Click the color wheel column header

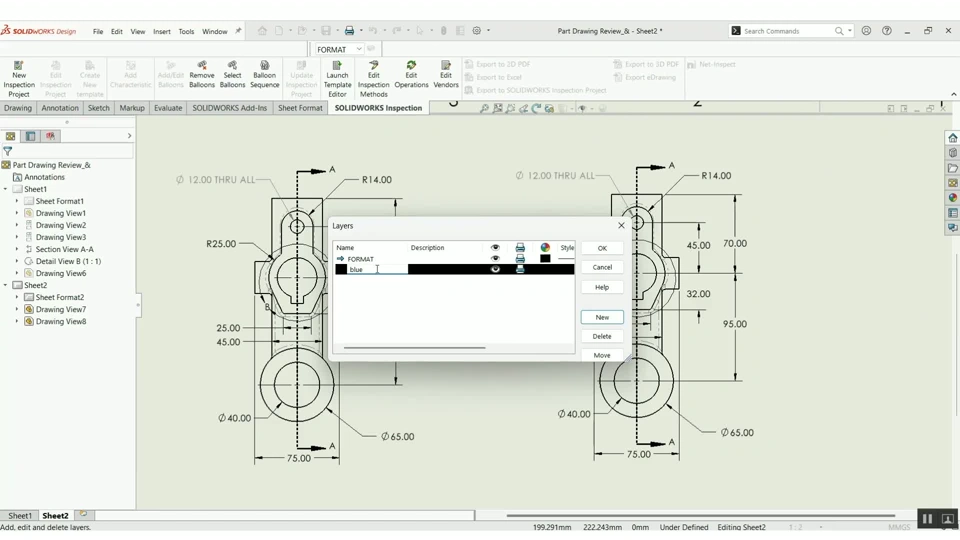(x=545, y=247)
